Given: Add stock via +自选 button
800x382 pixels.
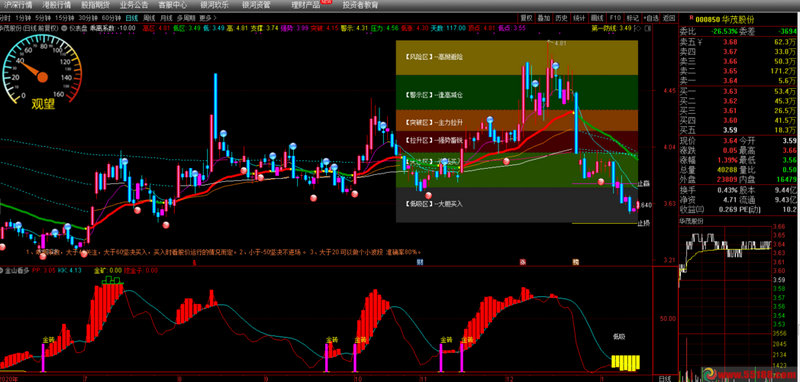Looking at the screenshot, I should 651,17.
